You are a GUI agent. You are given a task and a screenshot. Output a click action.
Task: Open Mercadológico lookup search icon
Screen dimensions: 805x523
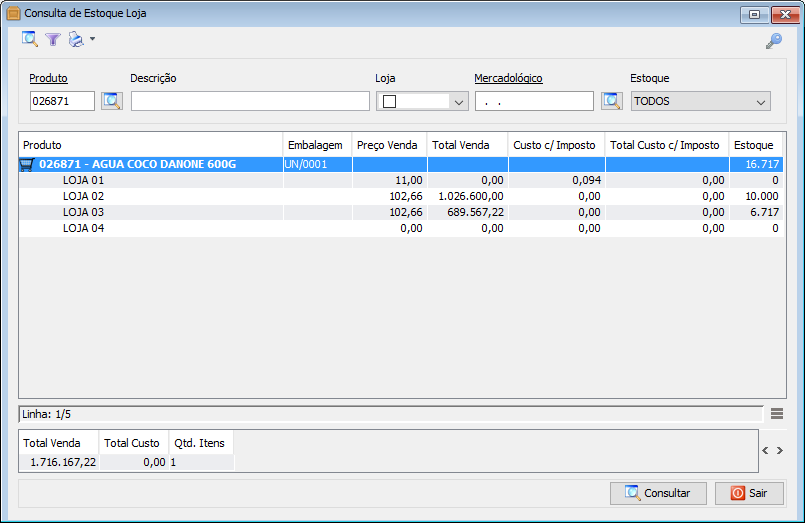tap(611, 101)
